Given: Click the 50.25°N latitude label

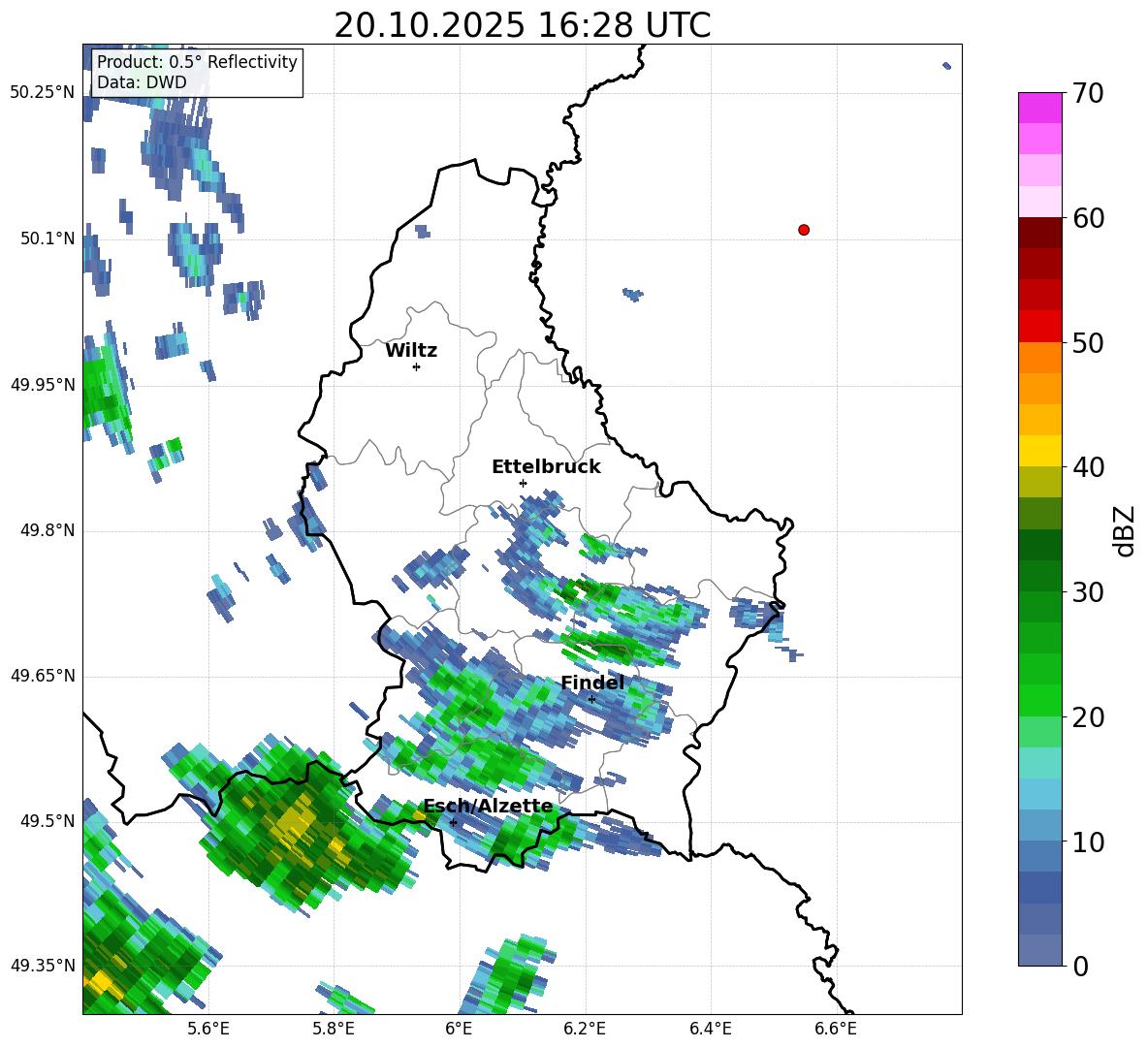Looking at the screenshot, I should (43, 93).
